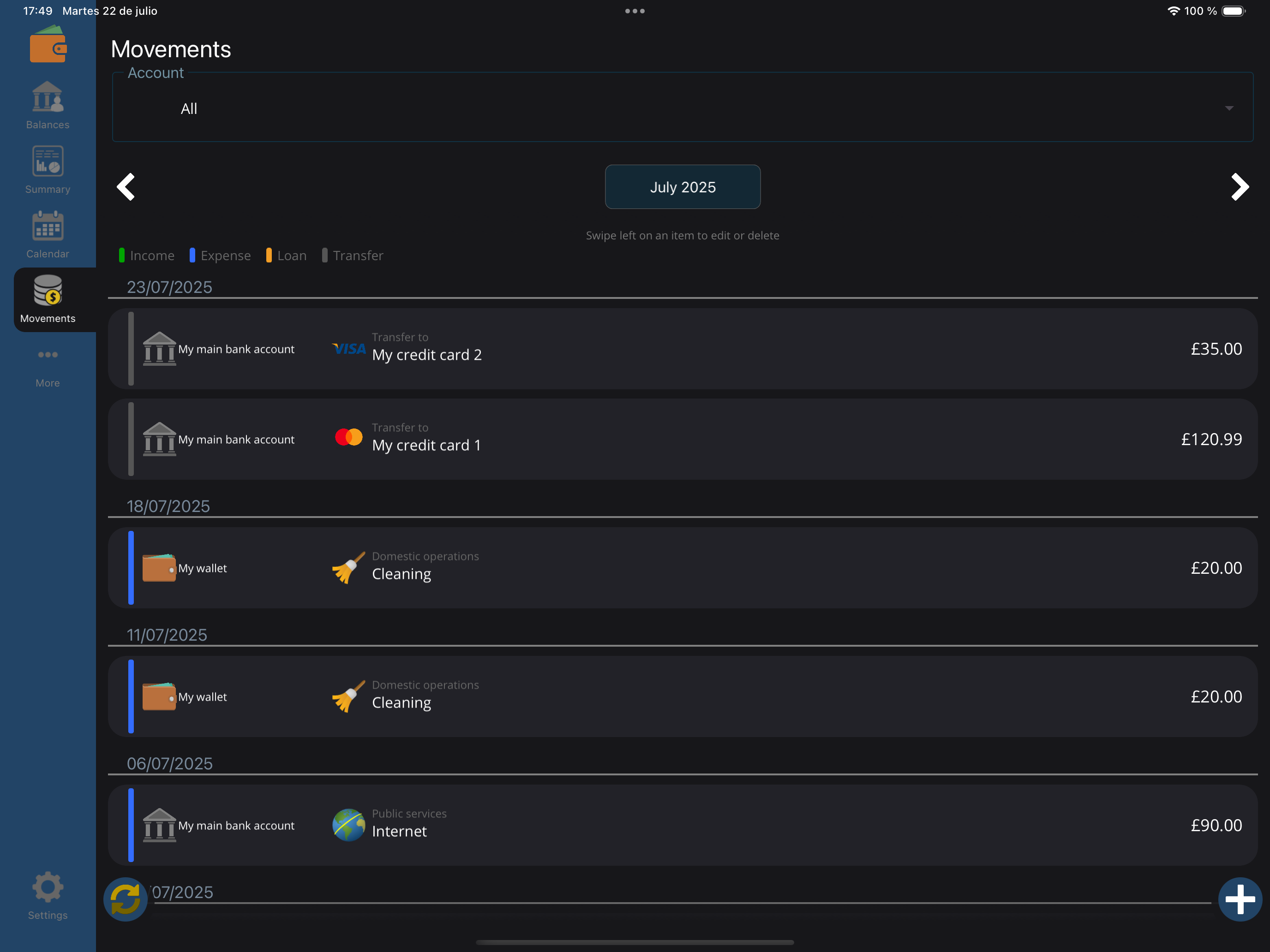Tap the home indicator bar at bottom
The height and width of the screenshot is (952, 1270).
pyautogui.click(x=635, y=942)
